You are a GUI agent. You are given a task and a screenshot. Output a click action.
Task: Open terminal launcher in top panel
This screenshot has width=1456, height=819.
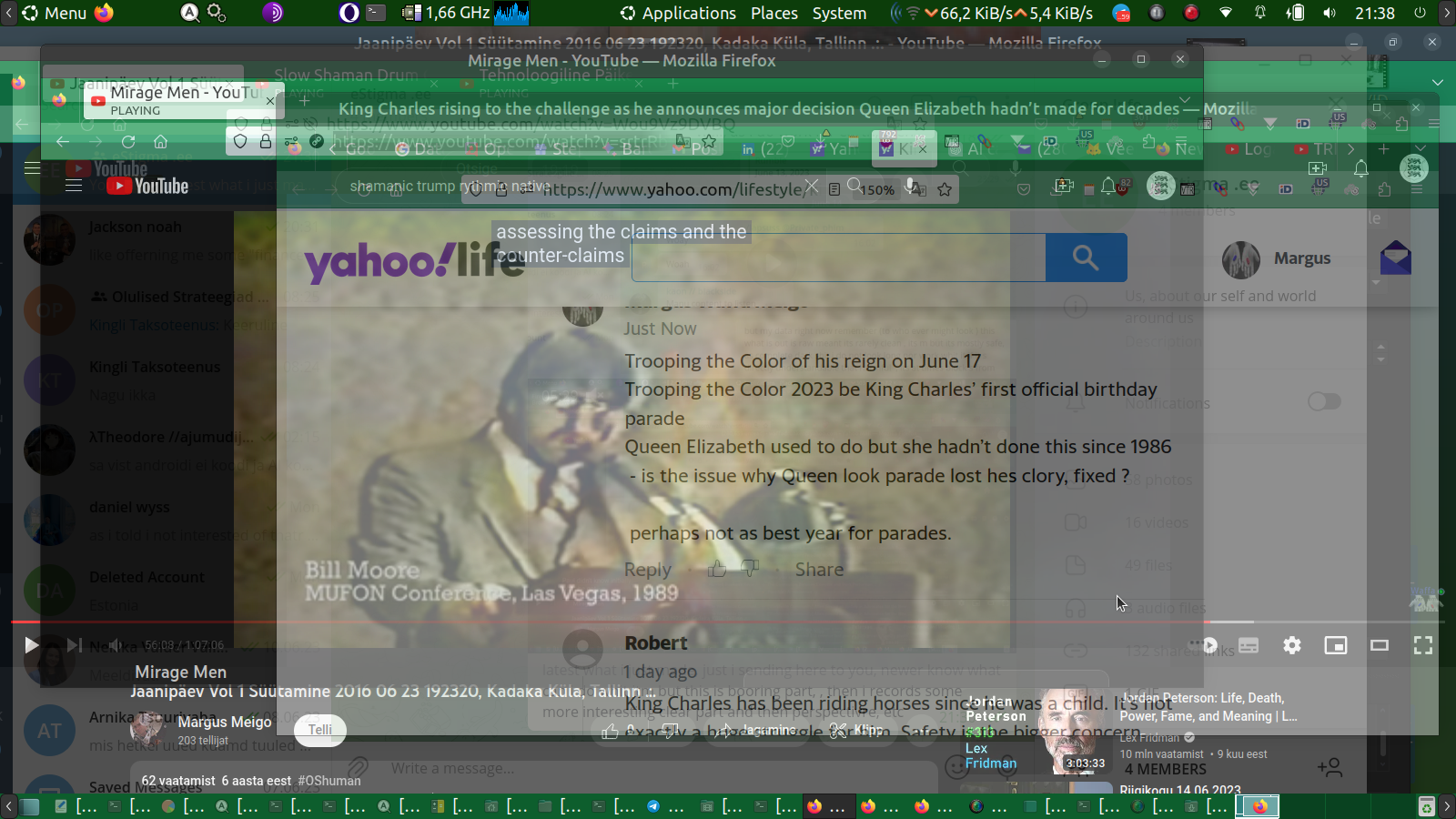pos(376,13)
